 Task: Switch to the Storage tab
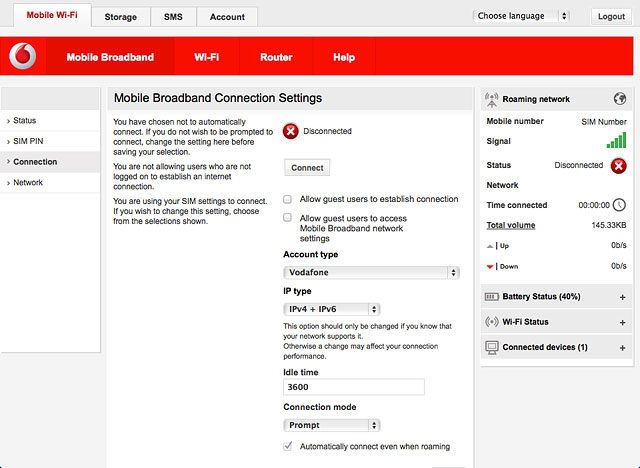pos(120,17)
